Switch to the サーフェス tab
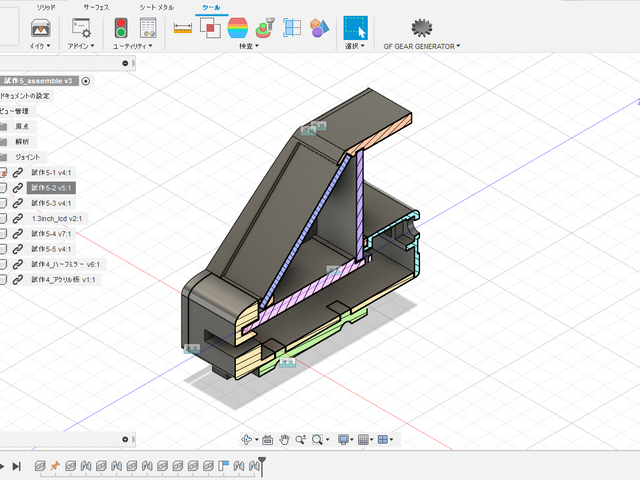The image size is (640, 480). pos(97,7)
